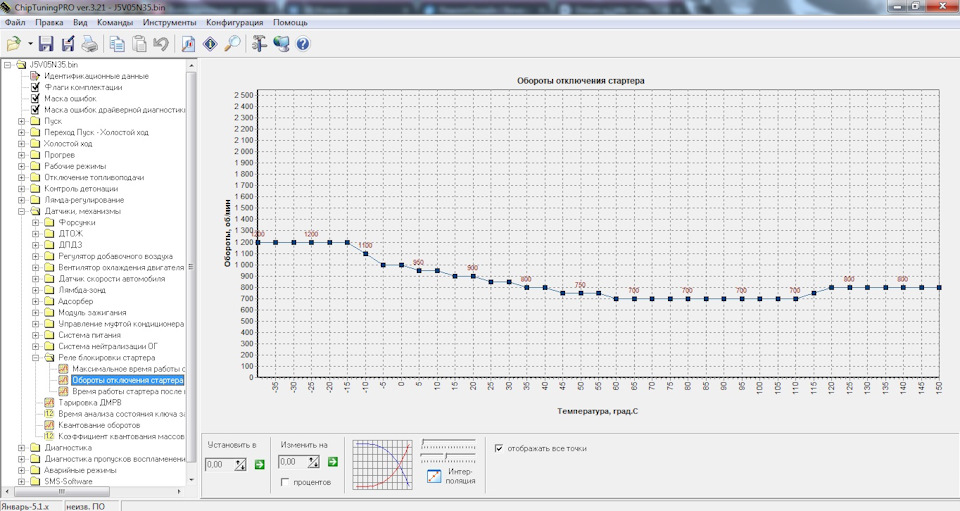Click the 'Установить в' value input field

[220, 464]
